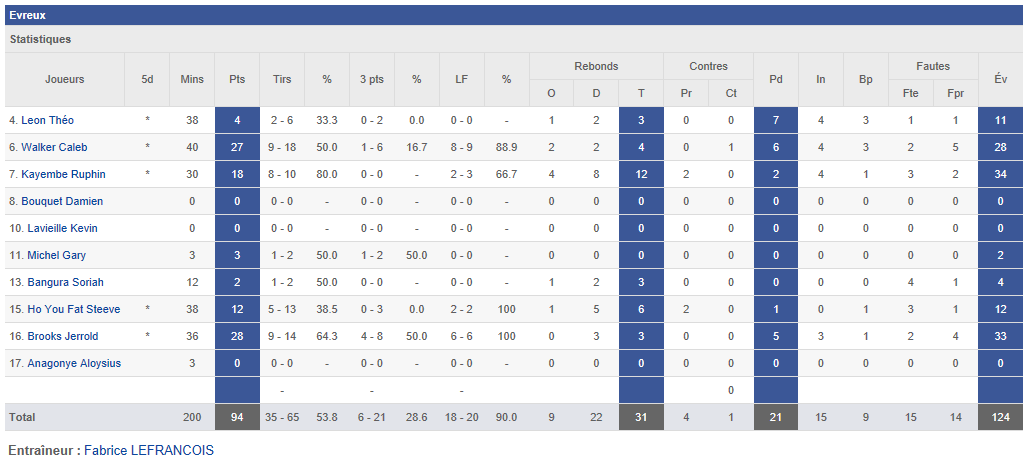This screenshot has height=464, width=1029.
Task: Open Ho You Fat Steeve's page
Action: click(73, 309)
